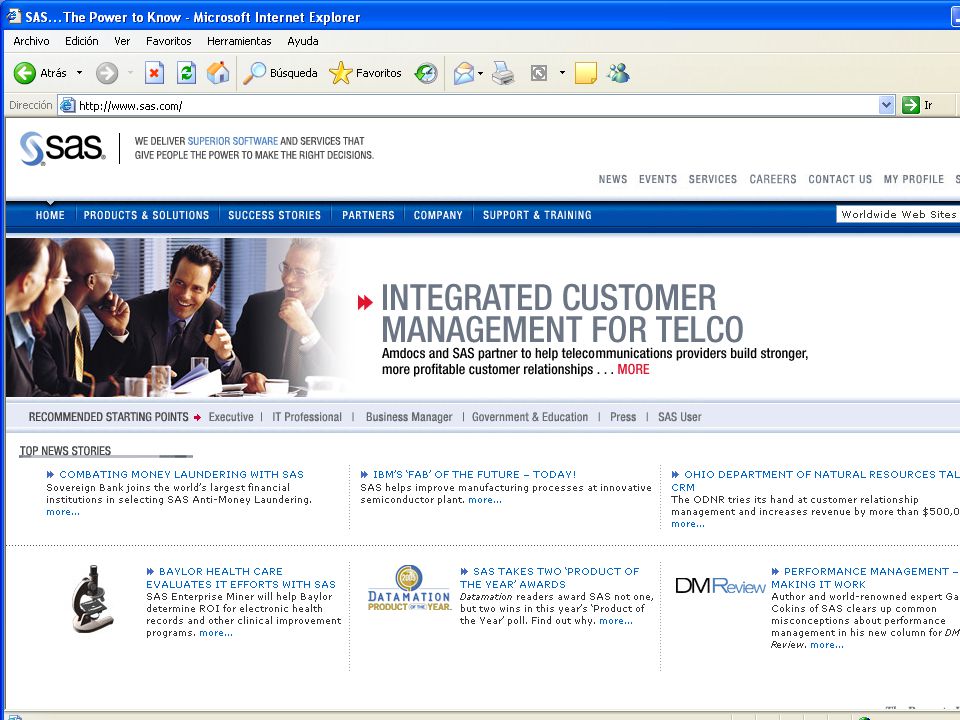Open the mail button dropdown arrow
Screen dimensions: 960x720
(x=481, y=73)
